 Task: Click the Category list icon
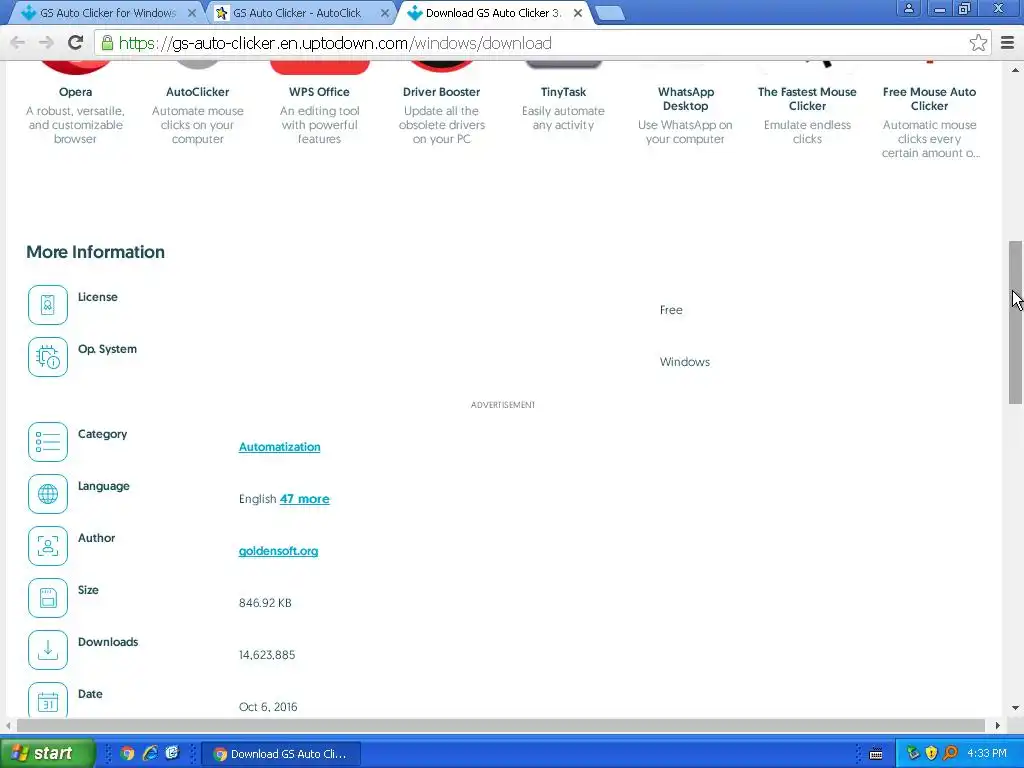[x=48, y=442]
